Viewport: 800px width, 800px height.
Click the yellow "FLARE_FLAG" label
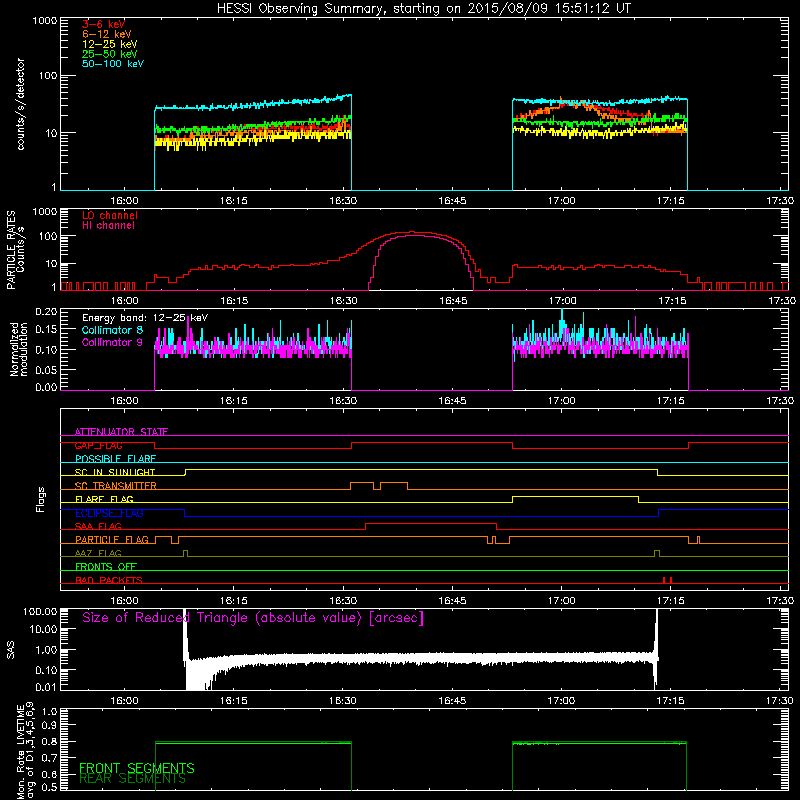[x=104, y=499]
